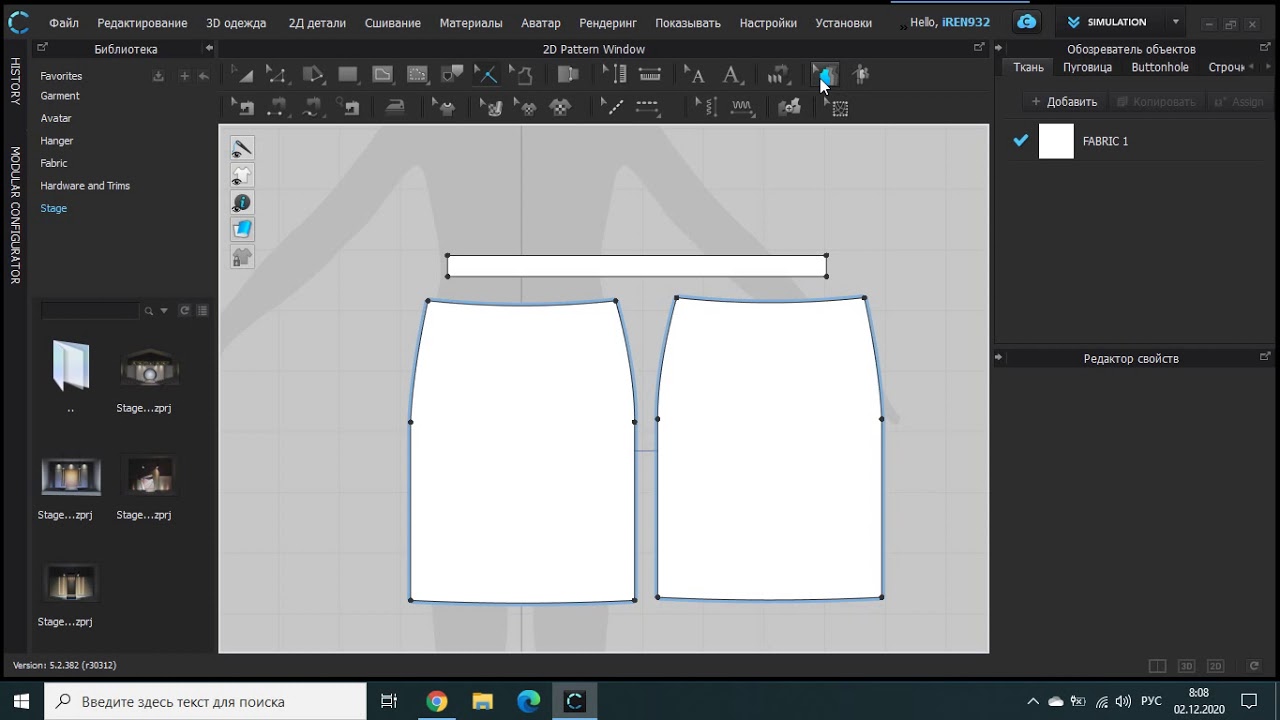Switch to the Buttonhole tab

(x=1160, y=67)
